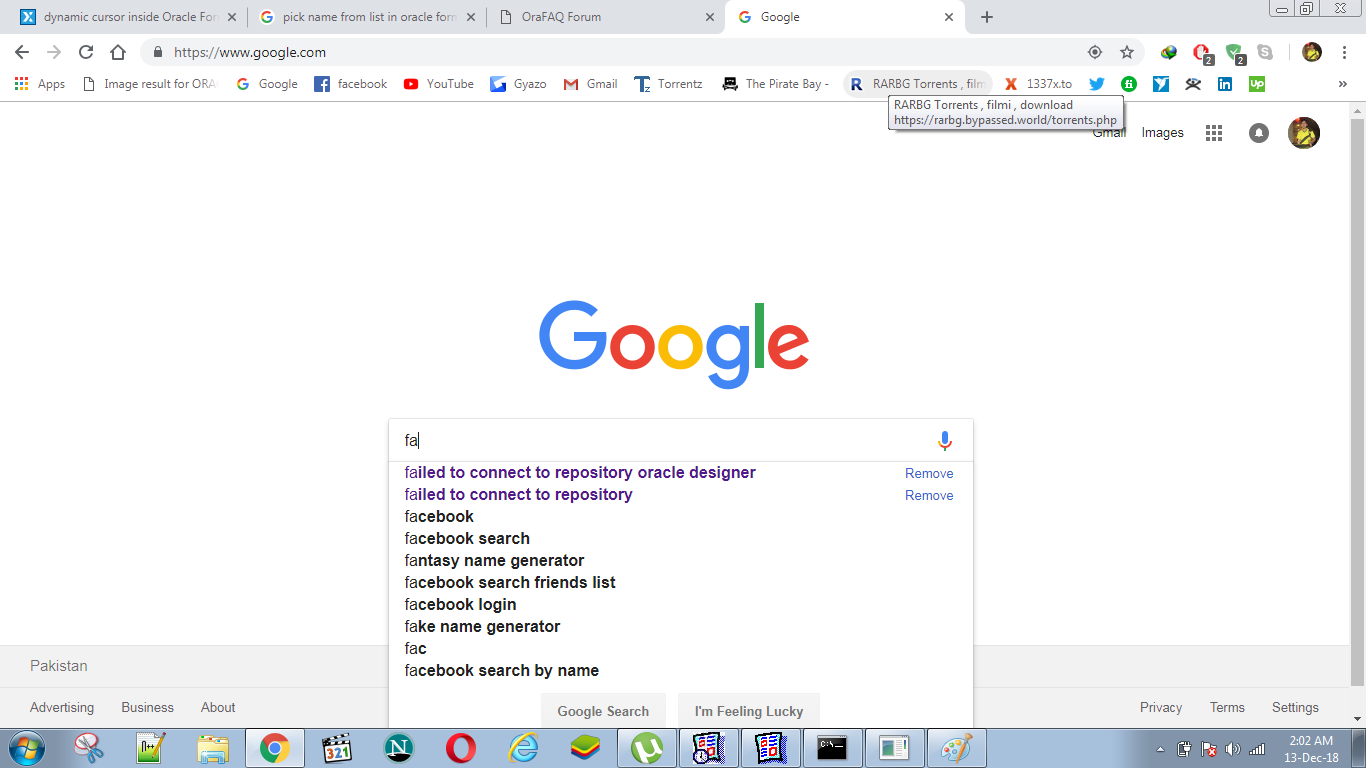Click the voice search microphone icon
1366x768 pixels.
pos(944,441)
